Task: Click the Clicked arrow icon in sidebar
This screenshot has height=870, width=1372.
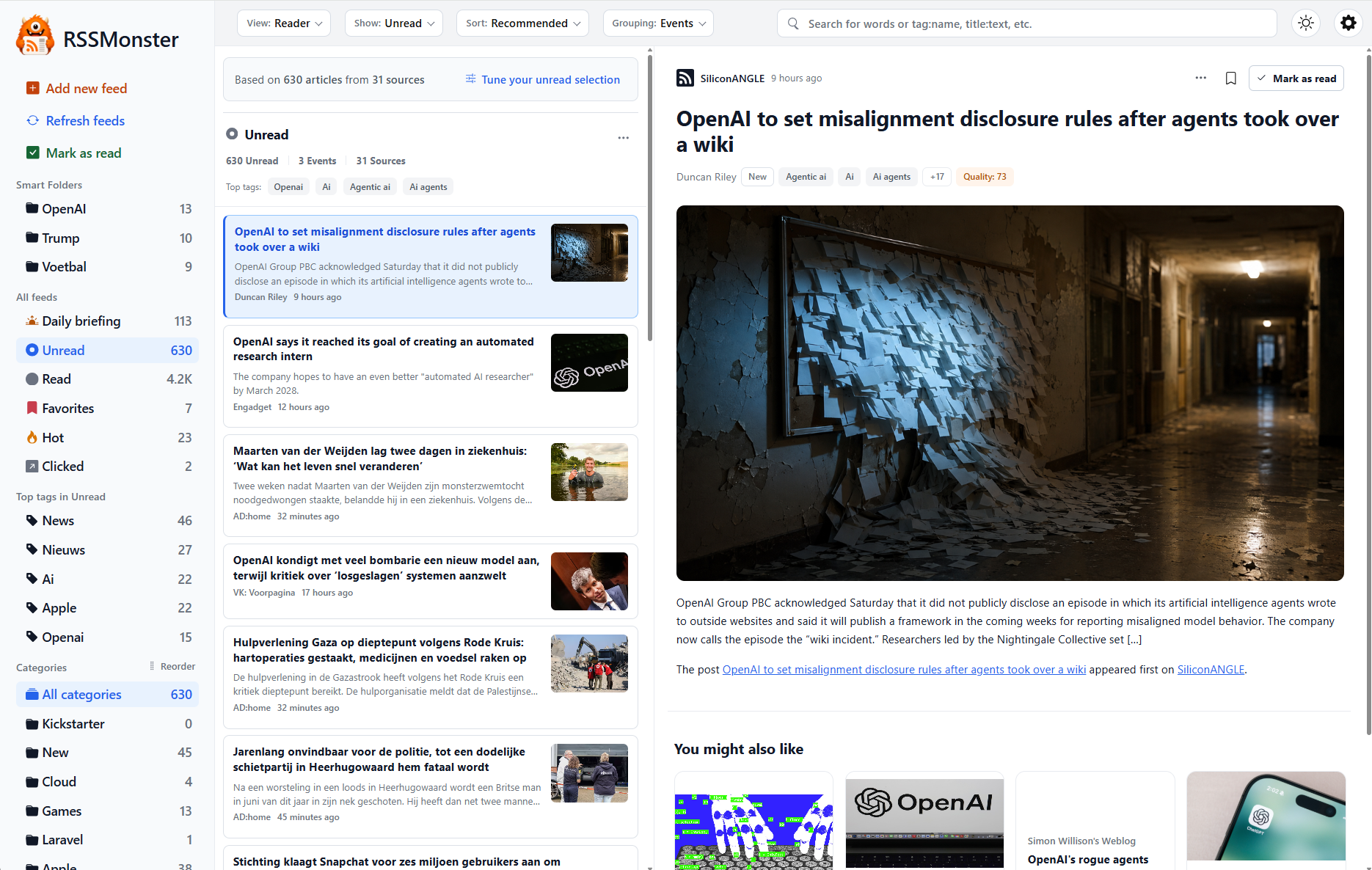Action: coord(32,467)
